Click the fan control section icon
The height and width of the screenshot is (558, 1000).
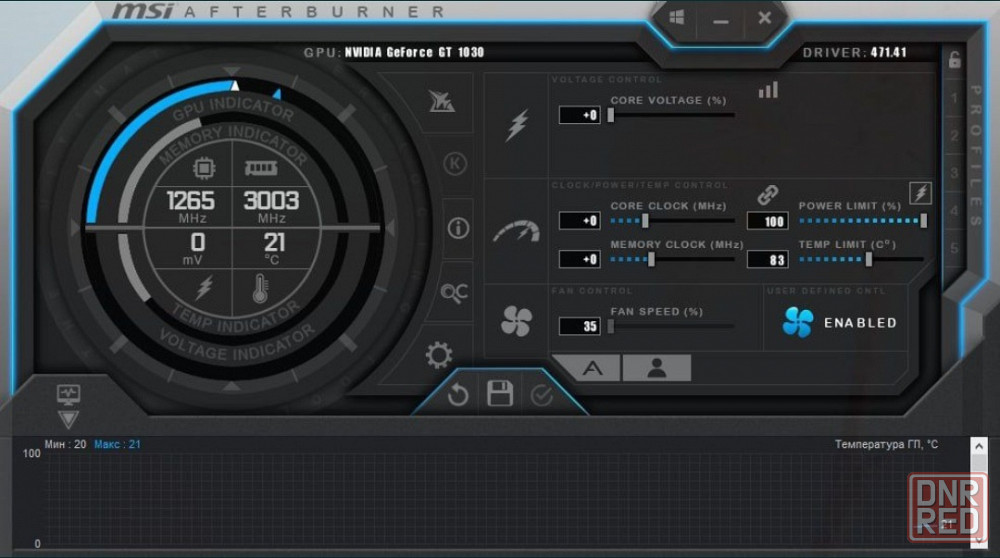tap(516, 321)
